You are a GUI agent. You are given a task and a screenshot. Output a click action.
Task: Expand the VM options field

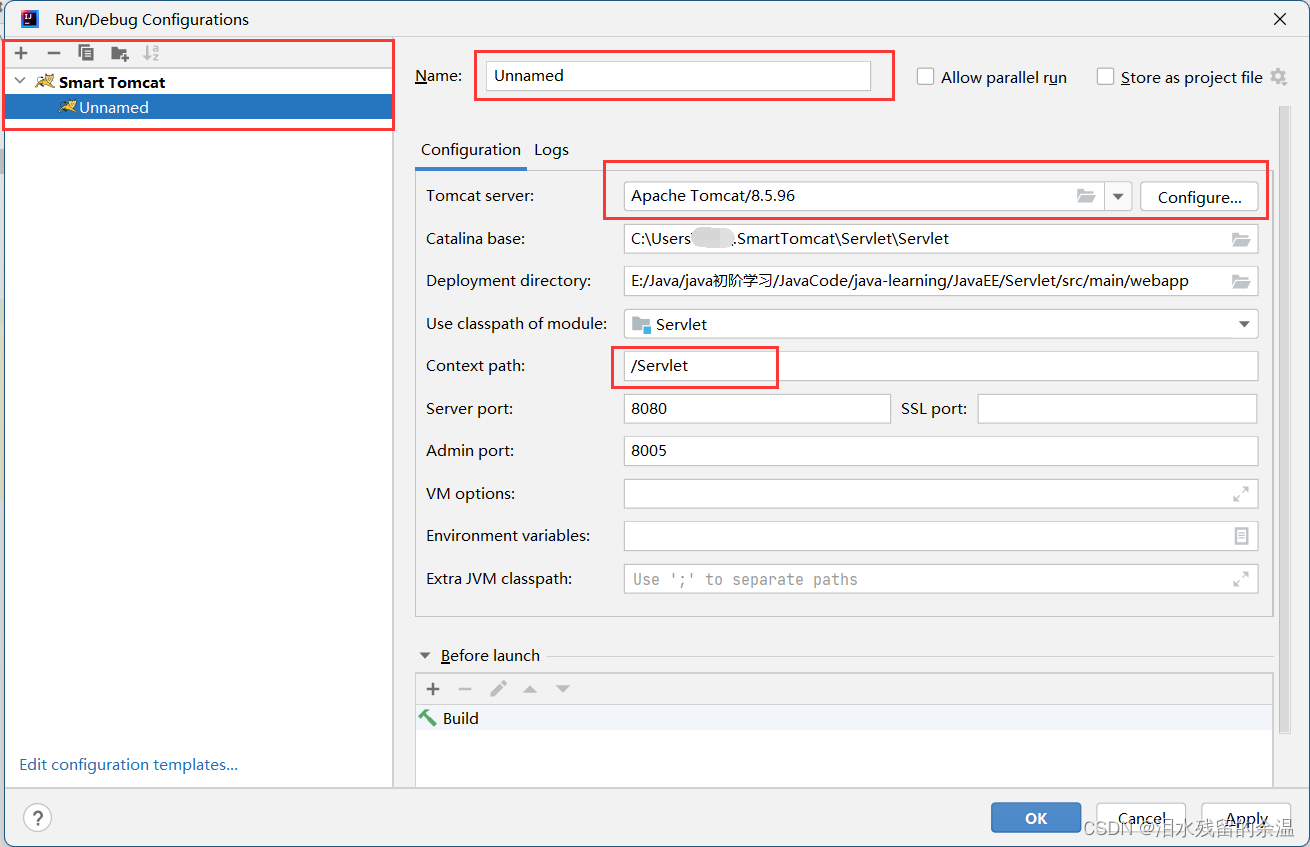1241,494
